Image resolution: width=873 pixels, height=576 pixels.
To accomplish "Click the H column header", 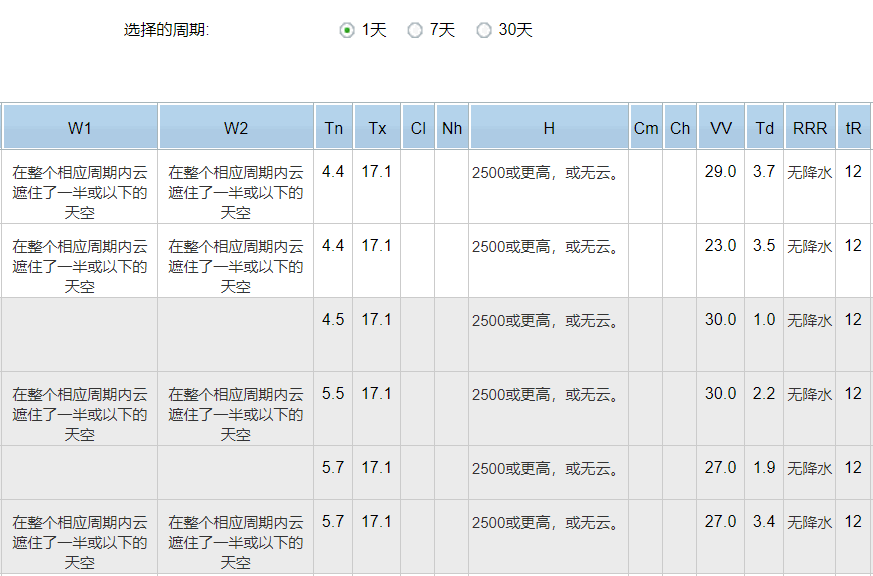I will (x=549, y=127).
